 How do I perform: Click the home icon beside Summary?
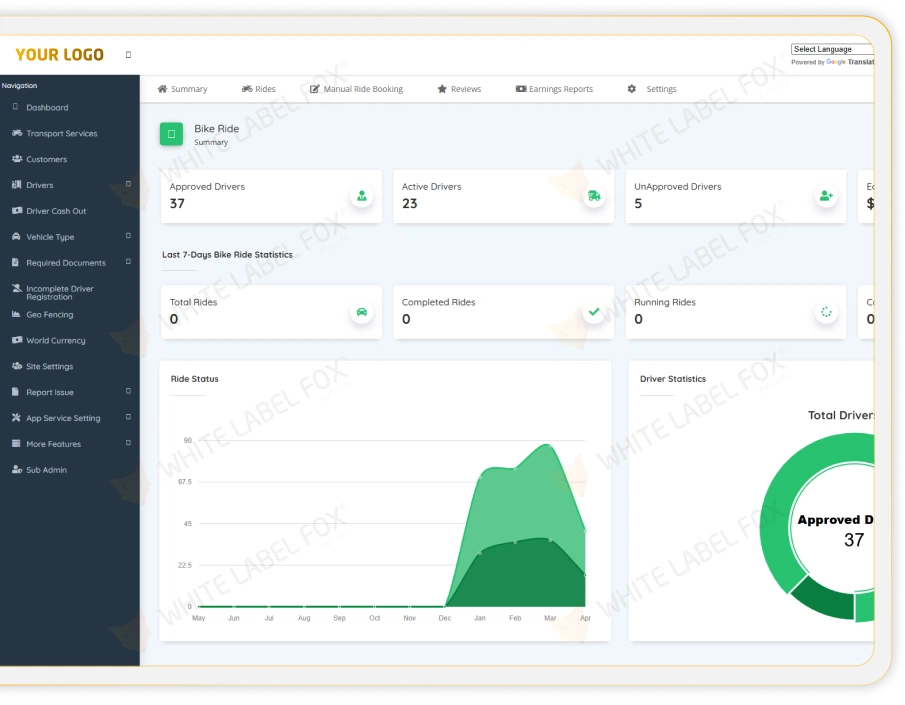(162, 89)
